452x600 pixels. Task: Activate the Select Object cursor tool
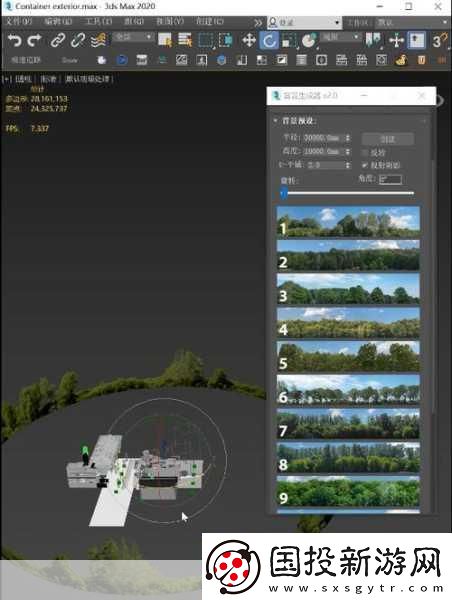165,40
